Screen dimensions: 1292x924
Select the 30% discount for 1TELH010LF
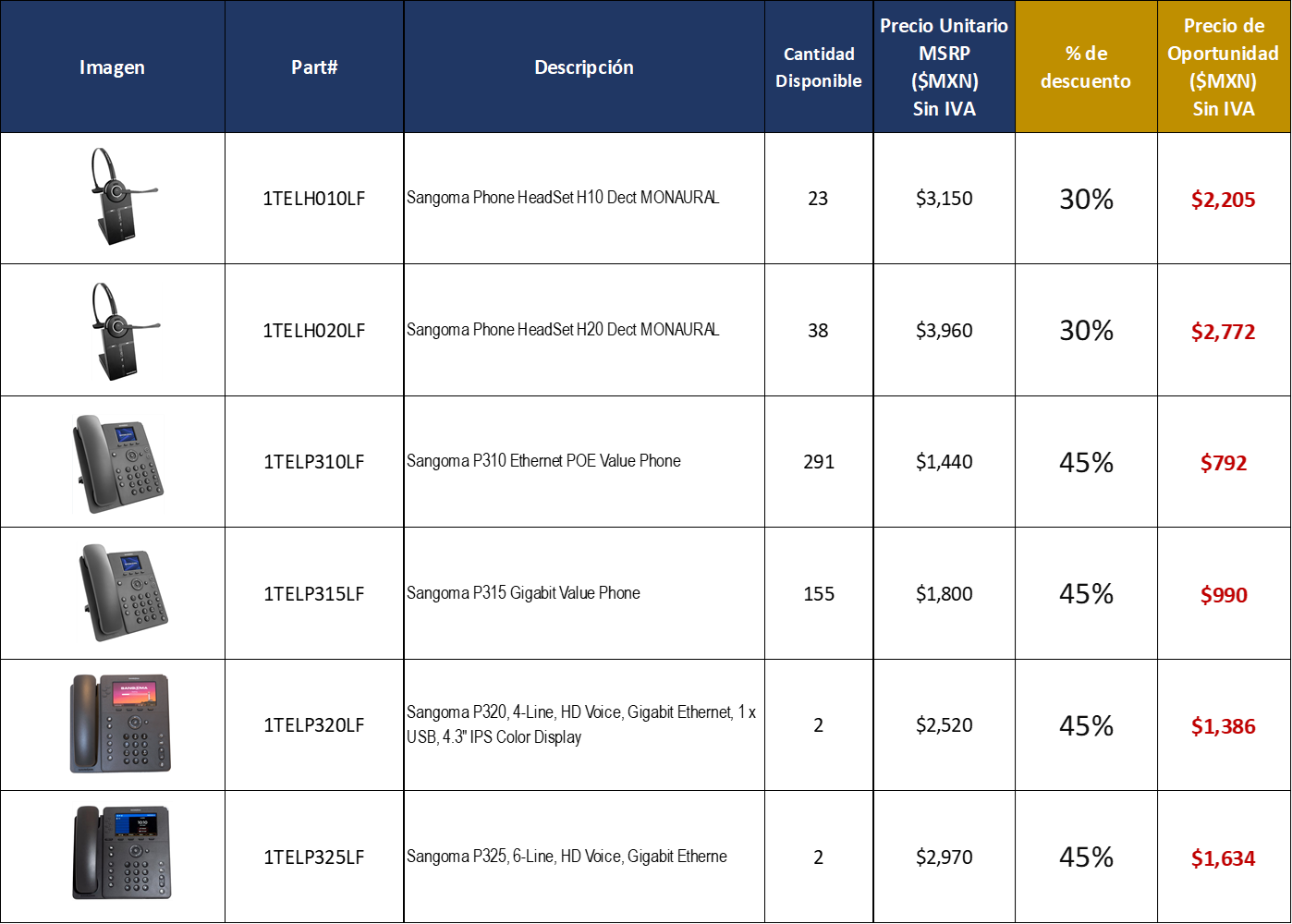(x=1086, y=200)
